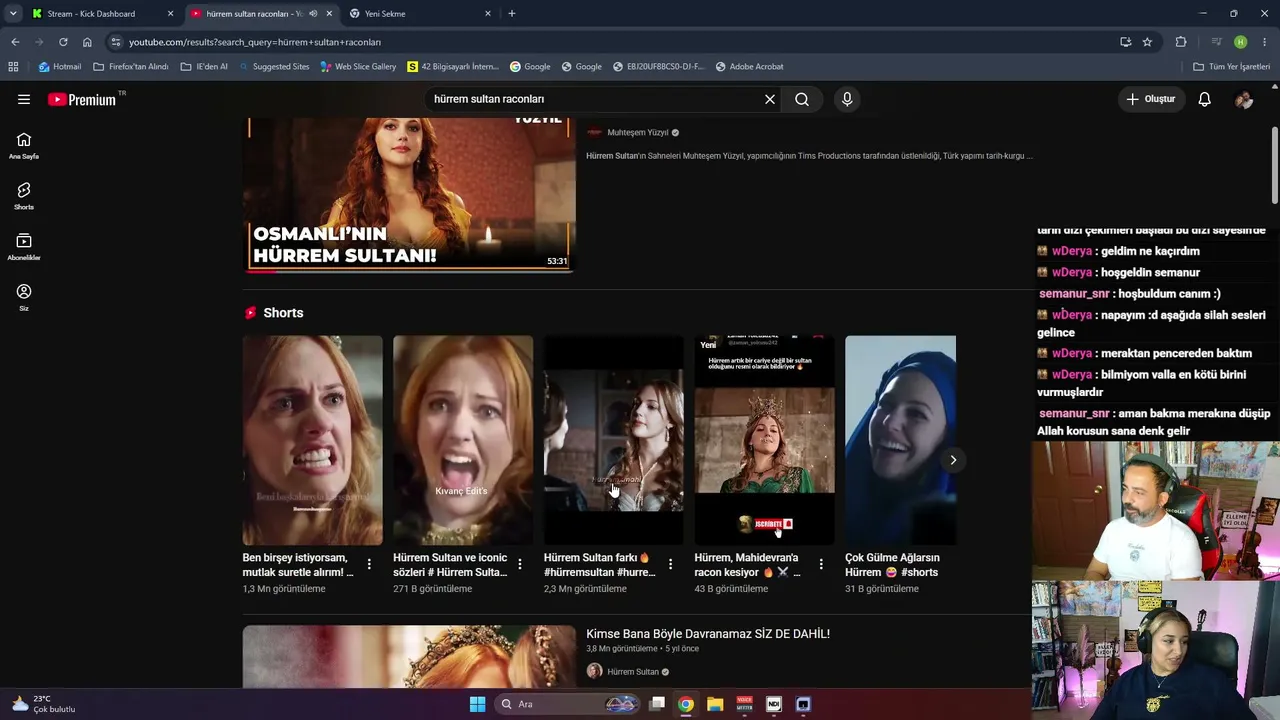
Task: Open more options for 'Ben birşey istiyorsam' short
Action: click(x=369, y=565)
